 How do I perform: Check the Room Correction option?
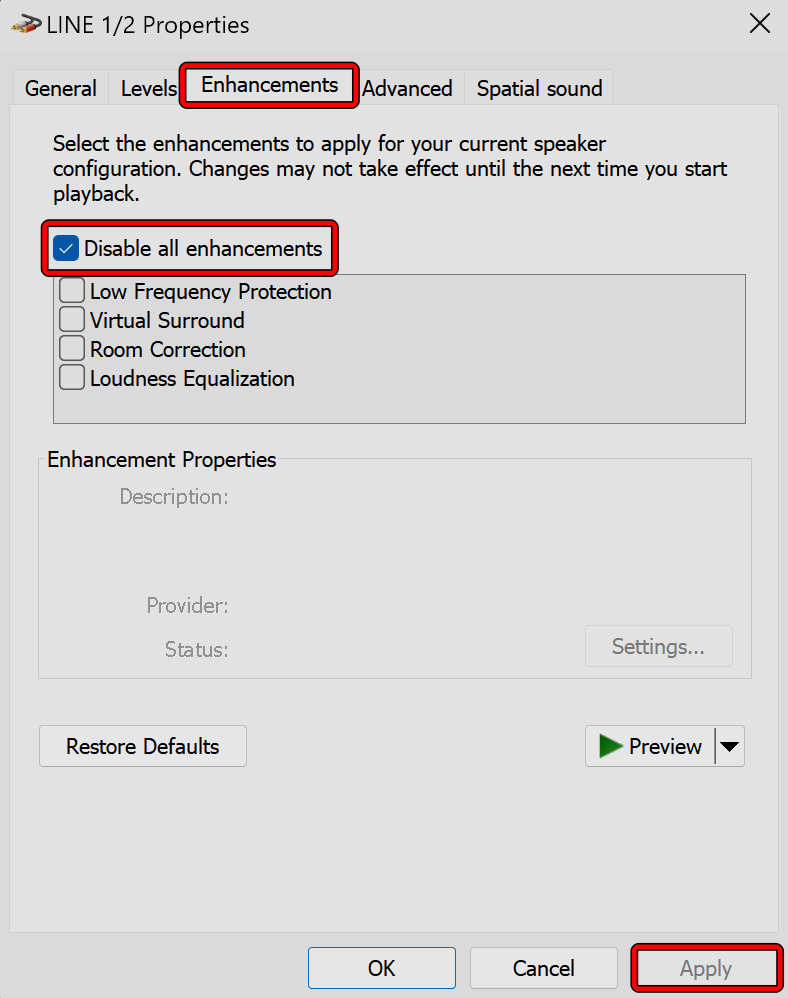point(72,349)
